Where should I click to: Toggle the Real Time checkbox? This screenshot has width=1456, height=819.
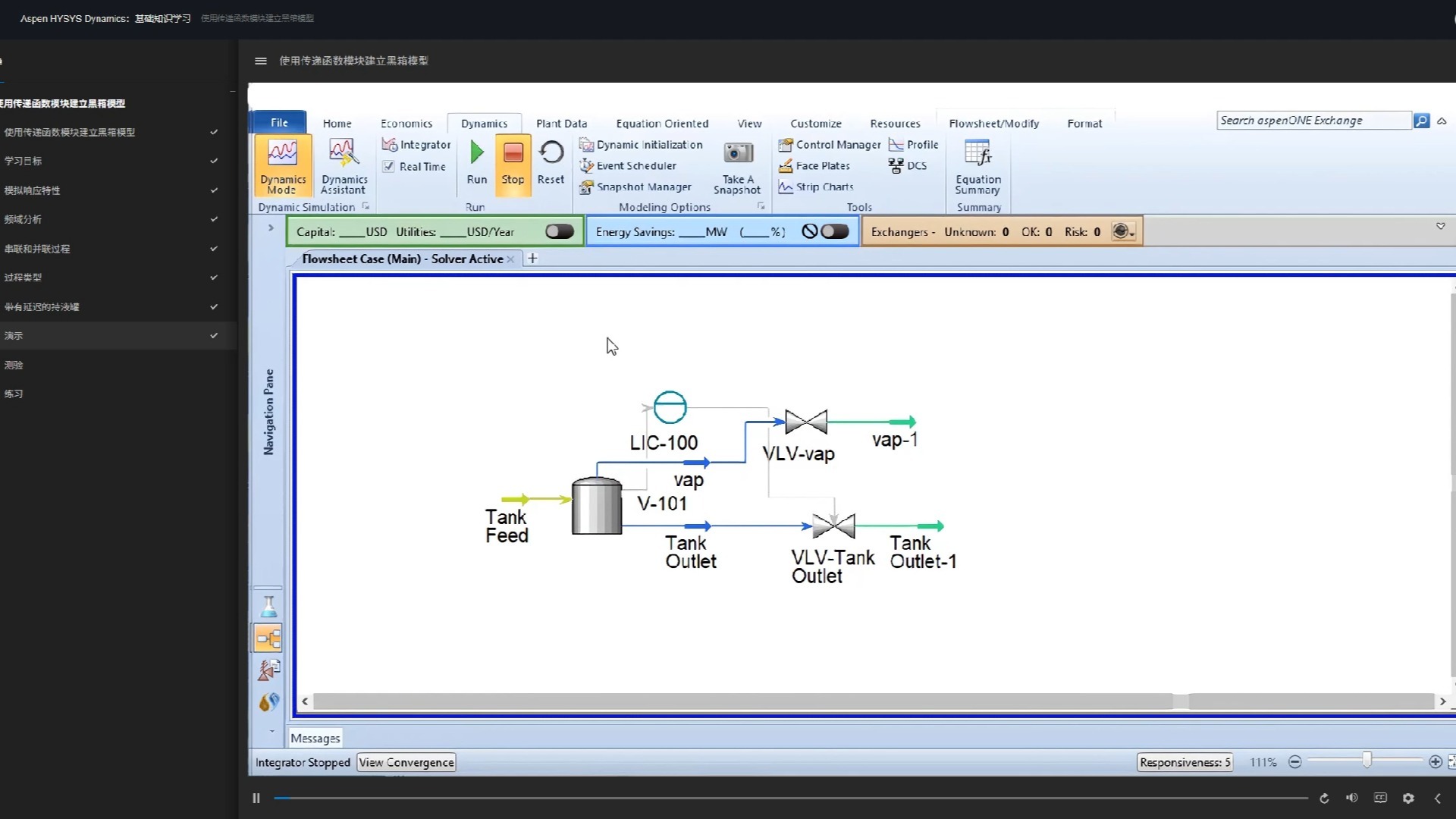[389, 166]
